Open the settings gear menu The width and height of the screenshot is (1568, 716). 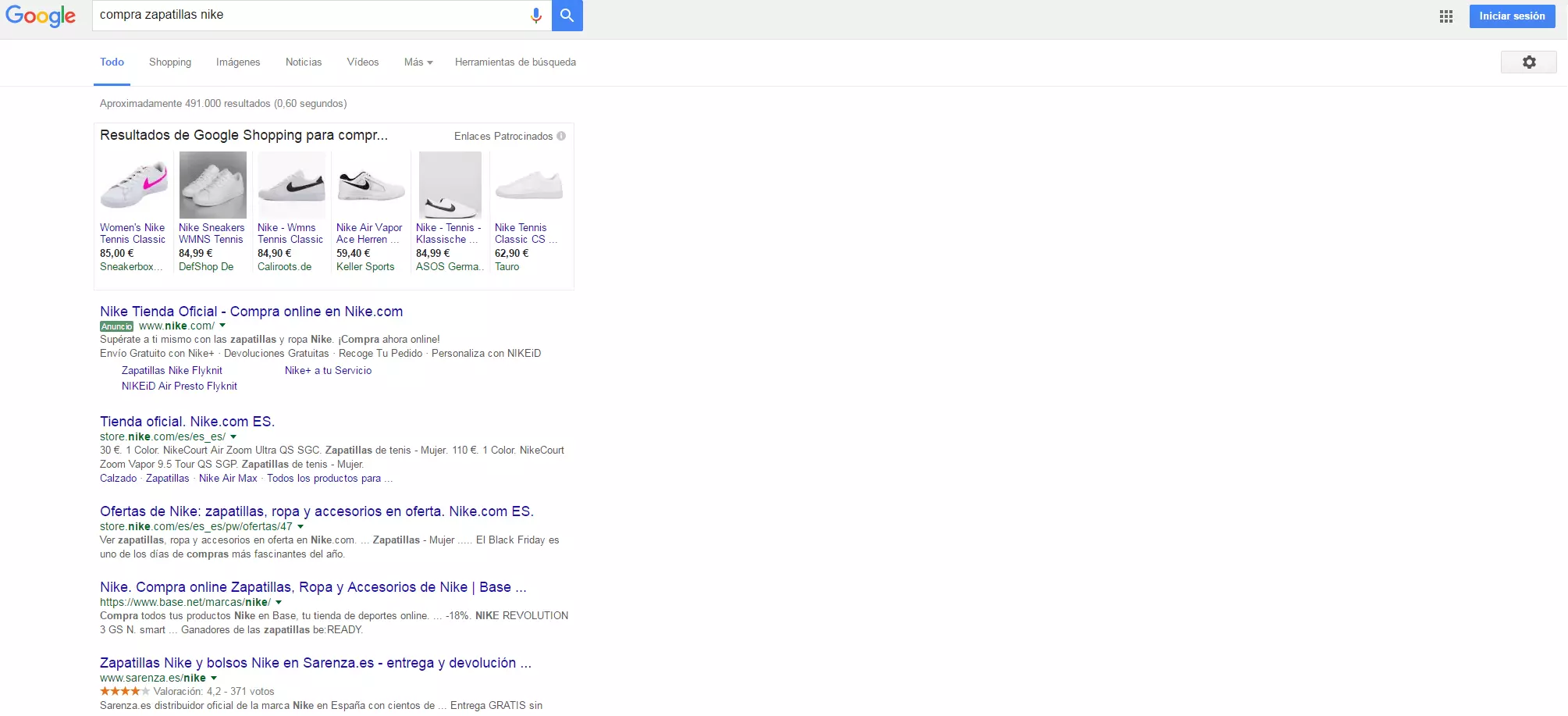1528,62
